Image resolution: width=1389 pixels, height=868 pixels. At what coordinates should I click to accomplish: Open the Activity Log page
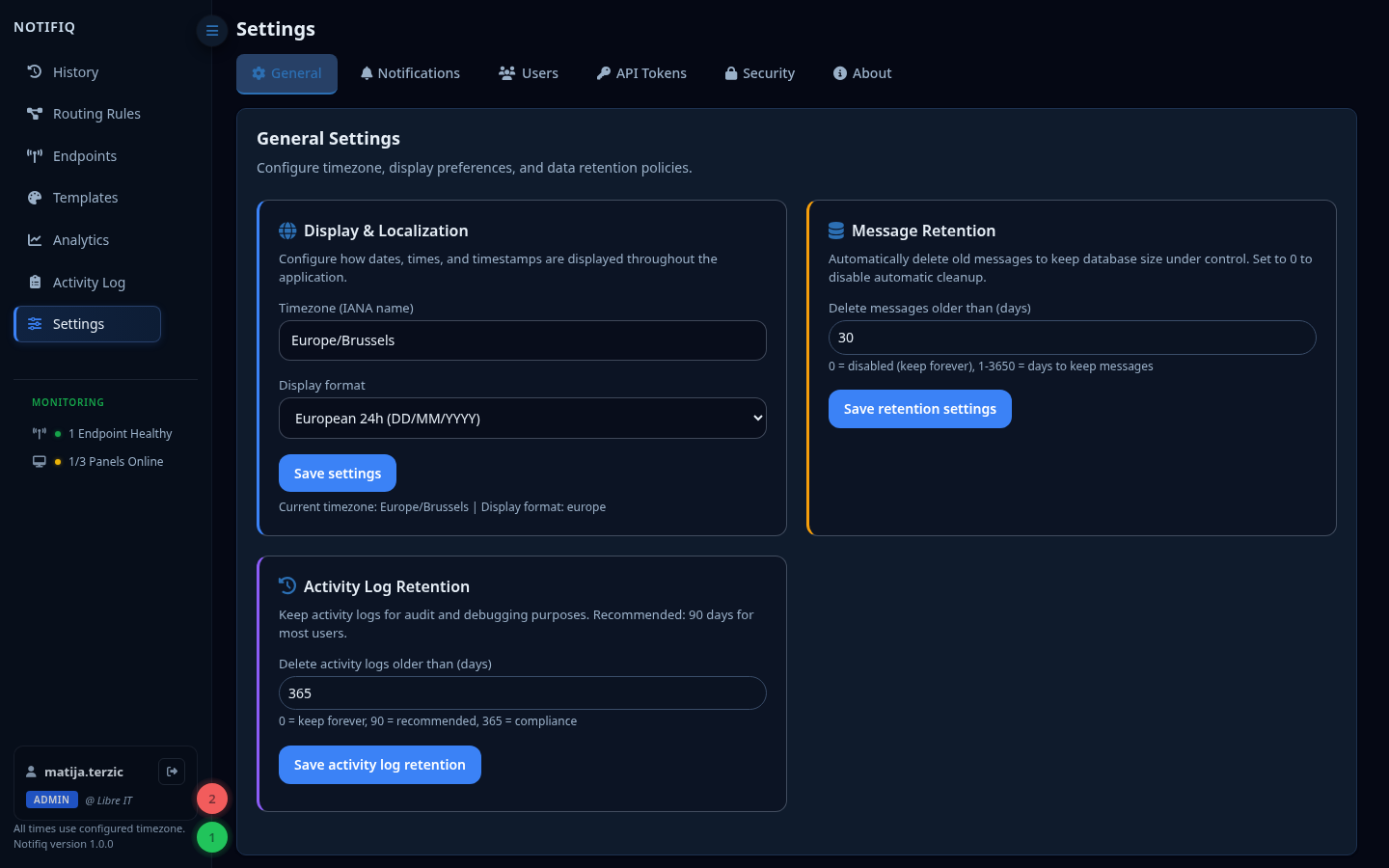[x=88, y=283]
